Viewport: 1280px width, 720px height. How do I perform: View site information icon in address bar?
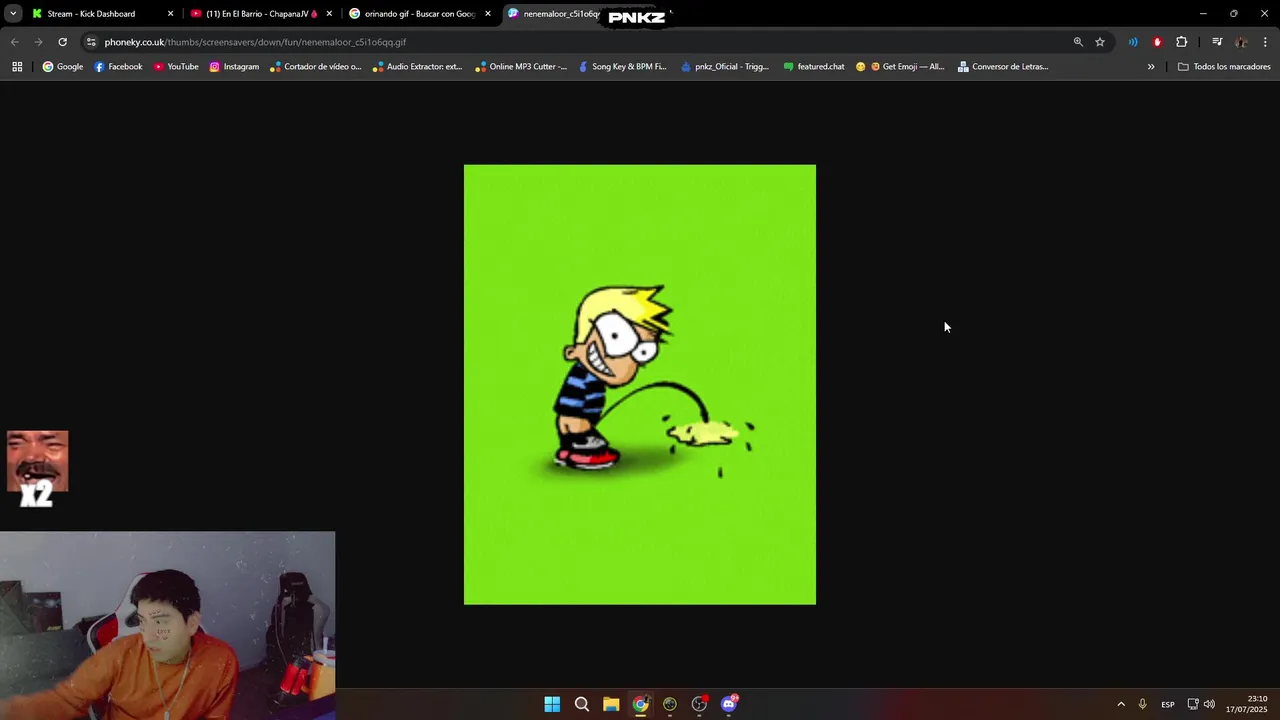point(91,42)
